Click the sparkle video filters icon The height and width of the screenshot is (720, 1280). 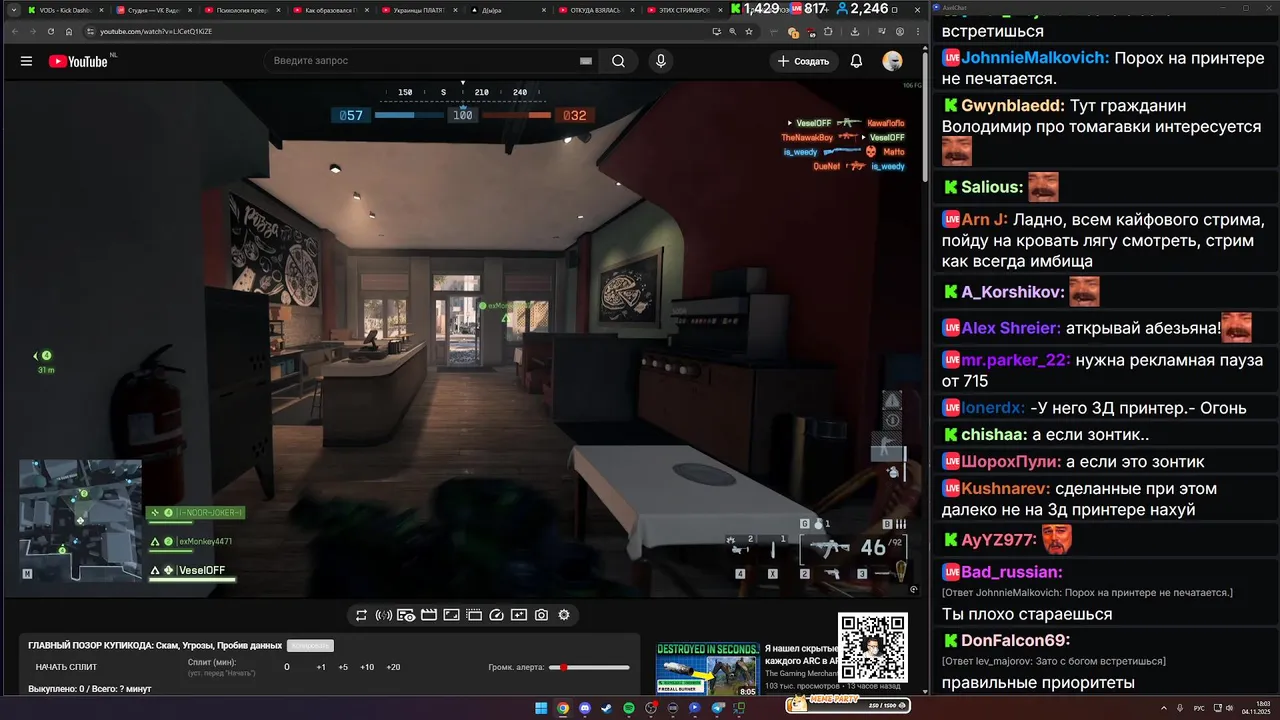519,615
